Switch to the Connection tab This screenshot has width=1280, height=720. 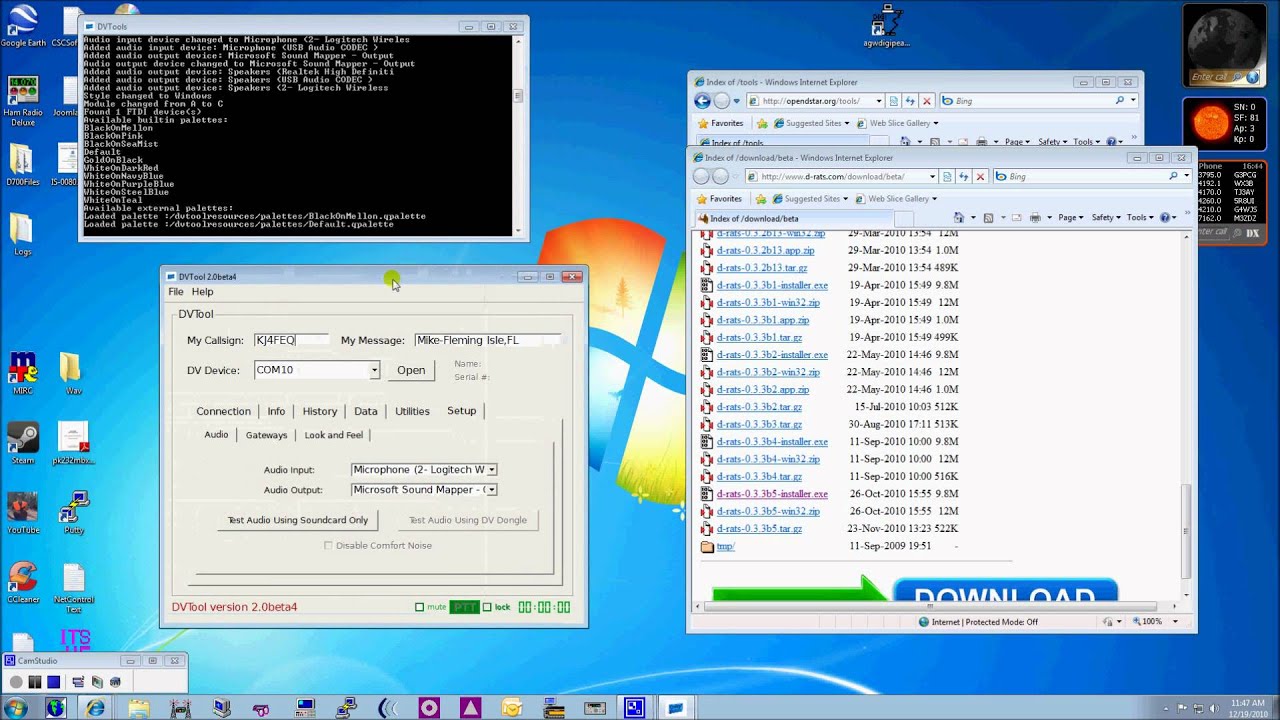tap(223, 411)
